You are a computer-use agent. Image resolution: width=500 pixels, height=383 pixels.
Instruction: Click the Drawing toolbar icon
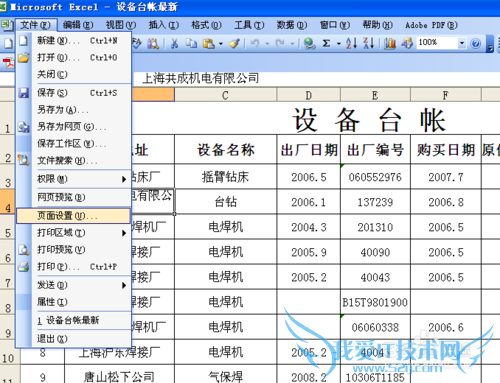pos(407,43)
